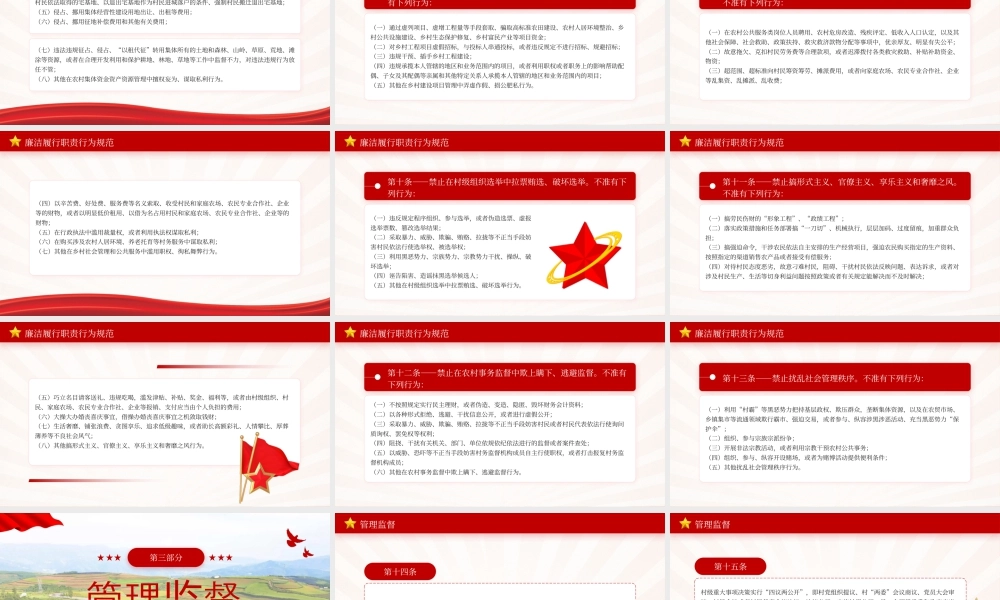Click the line （六）其他在农村事务监督中欺上瞒下、逃避监督行为

click(x=446, y=472)
